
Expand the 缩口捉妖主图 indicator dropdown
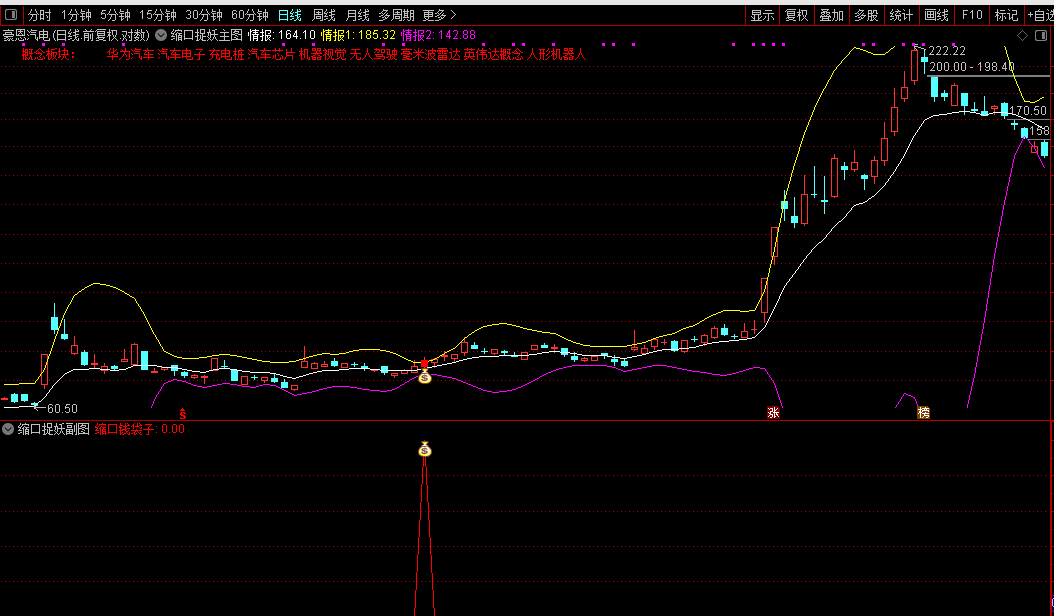click(x=161, y=35)
